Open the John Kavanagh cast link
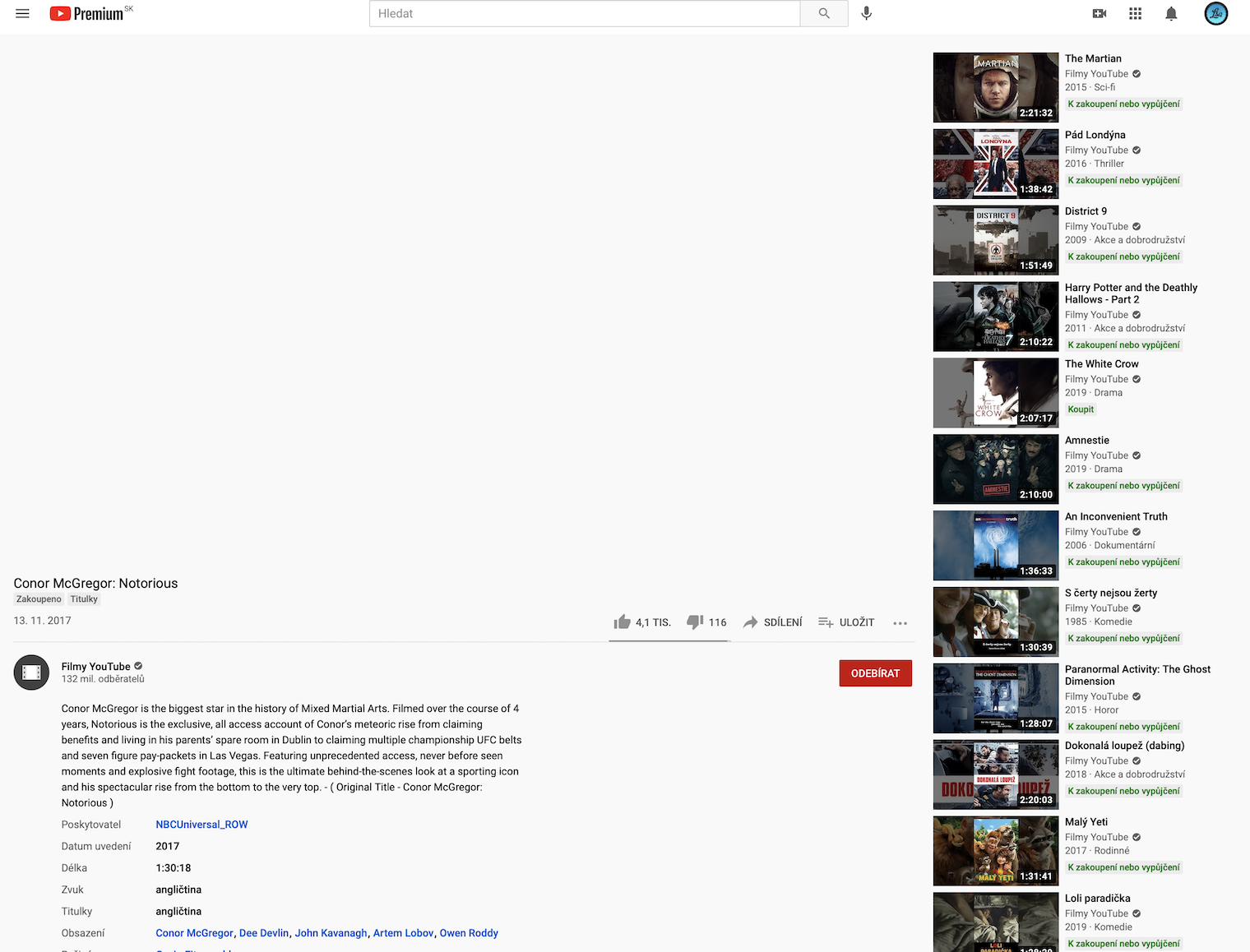The height and width of the screenshot is (952, 1250). (331, 933)
